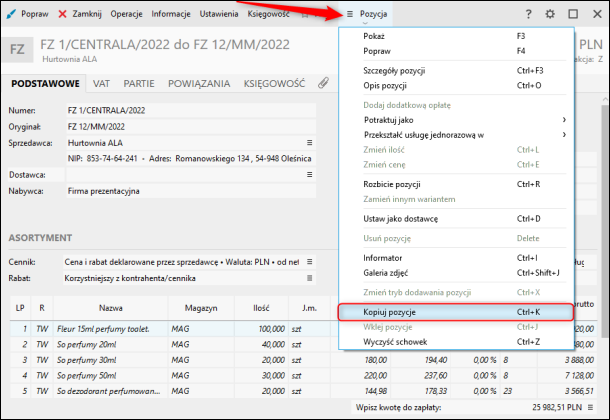Click the Nazwa column header
Image resolution: width=610 pixels, height=420 pixels.
coord(110,308)
